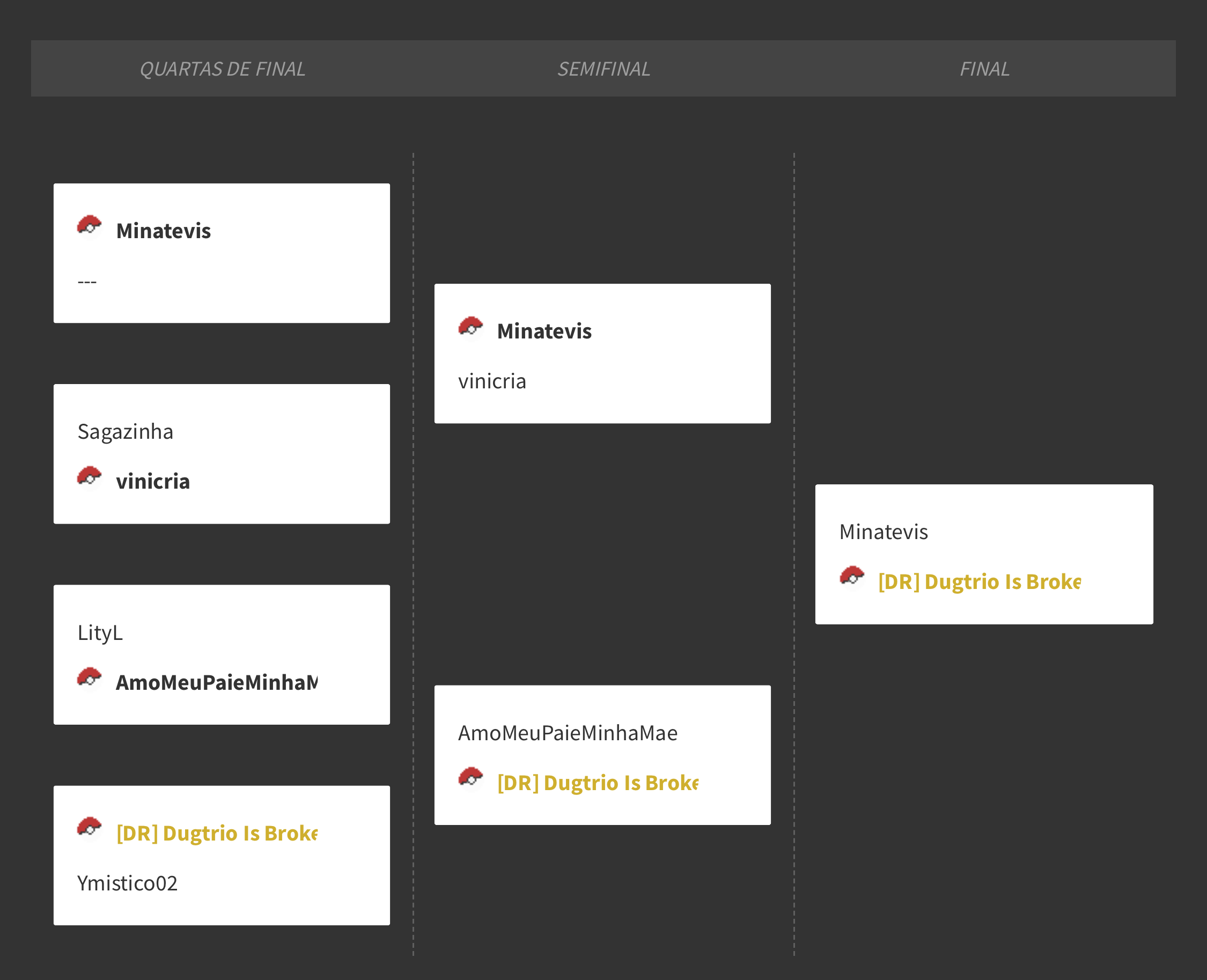Click the empty bye slot under Minatevis

[87, 281]
